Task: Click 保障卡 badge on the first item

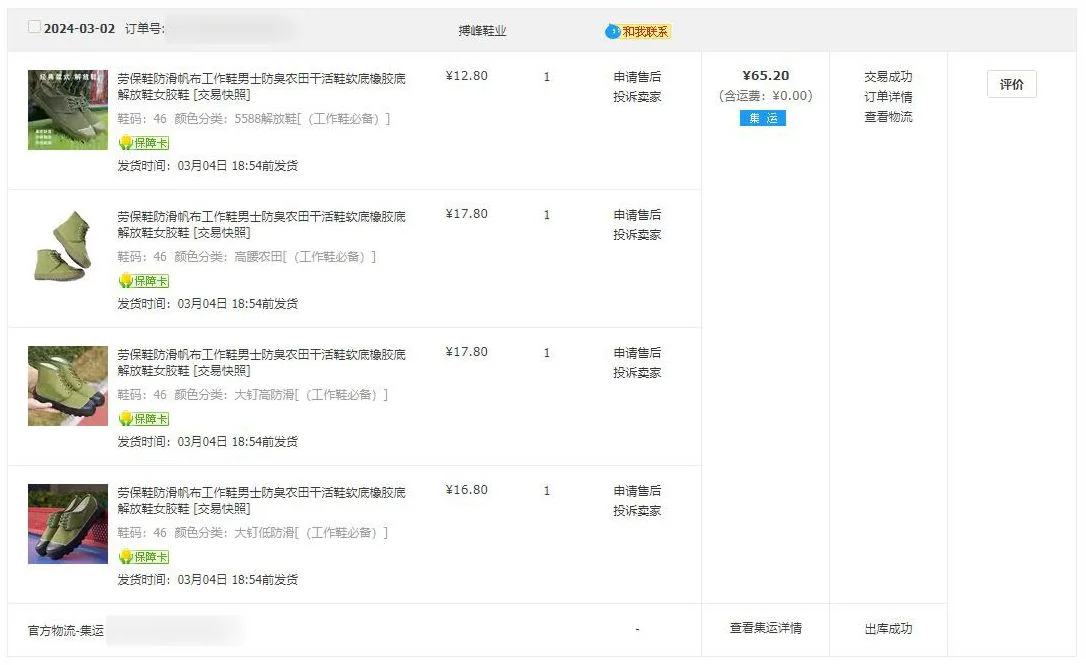Action: [144, 143]
